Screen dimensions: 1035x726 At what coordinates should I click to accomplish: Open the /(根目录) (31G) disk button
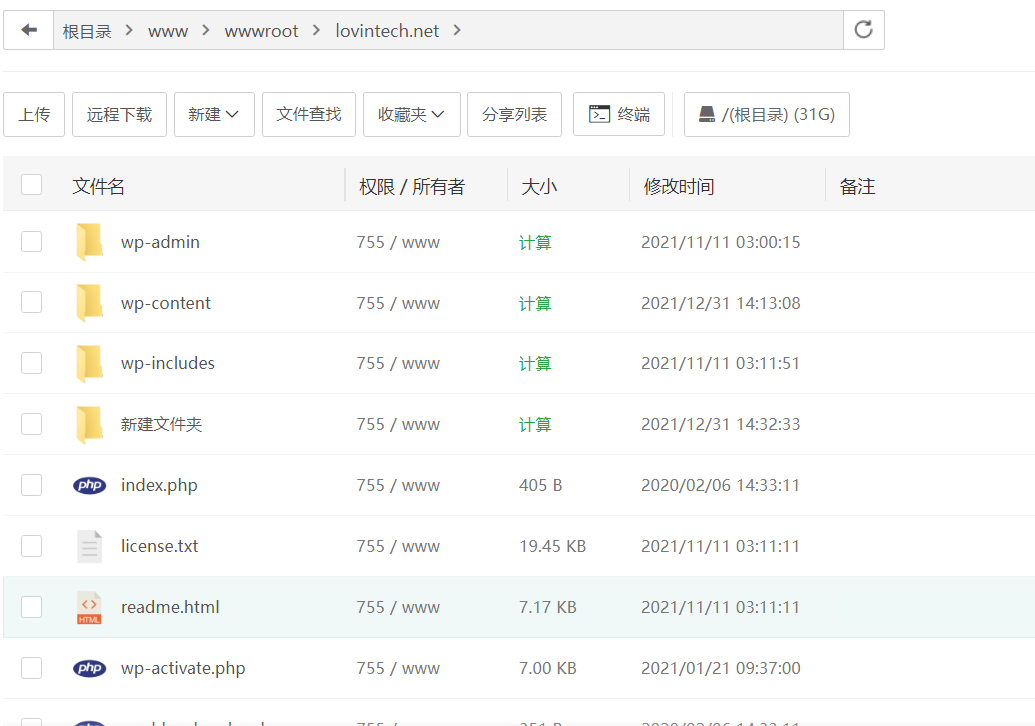pos(766,114)
